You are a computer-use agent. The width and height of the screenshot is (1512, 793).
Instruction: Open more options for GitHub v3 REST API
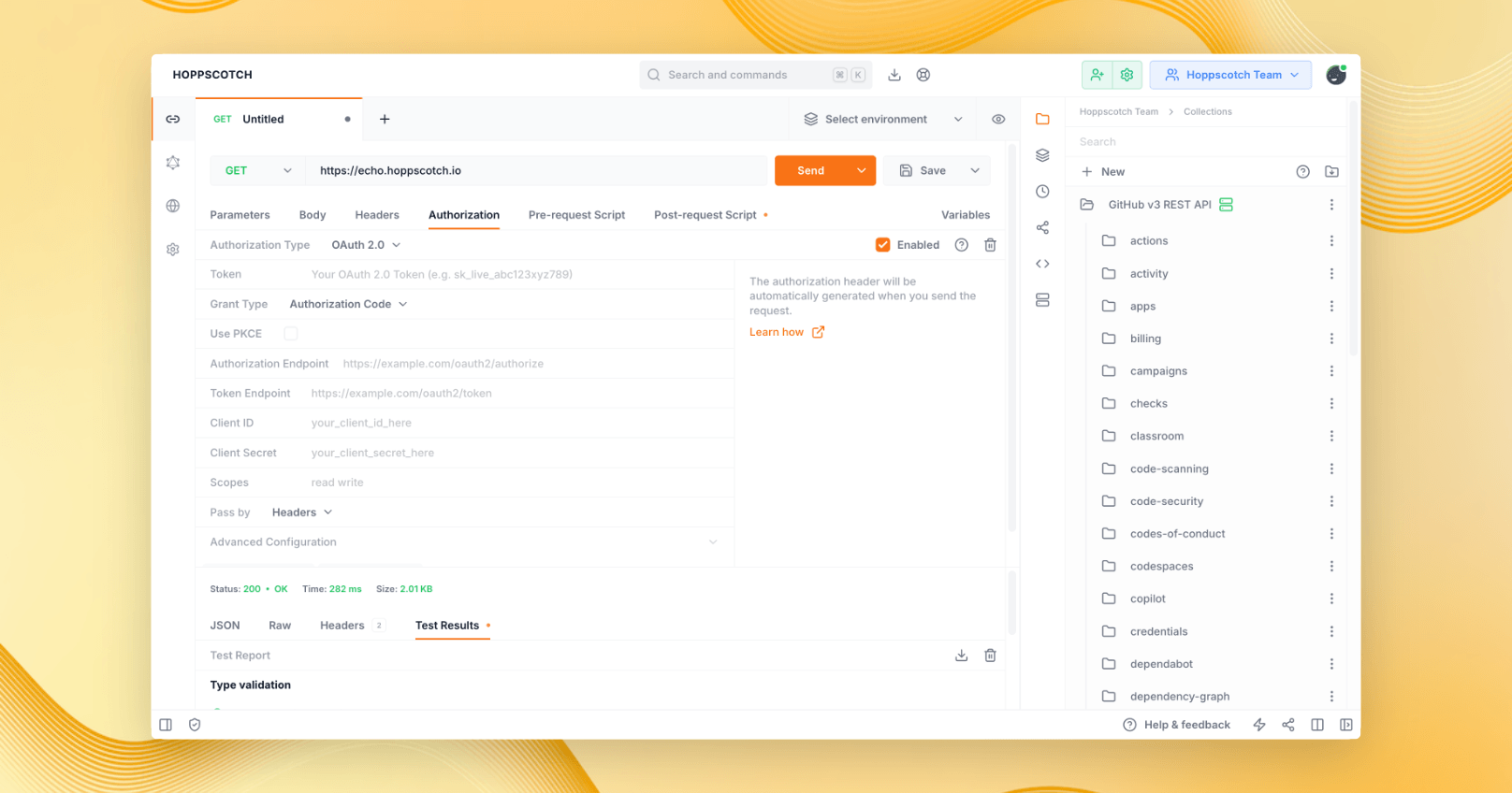(1331, 205)
